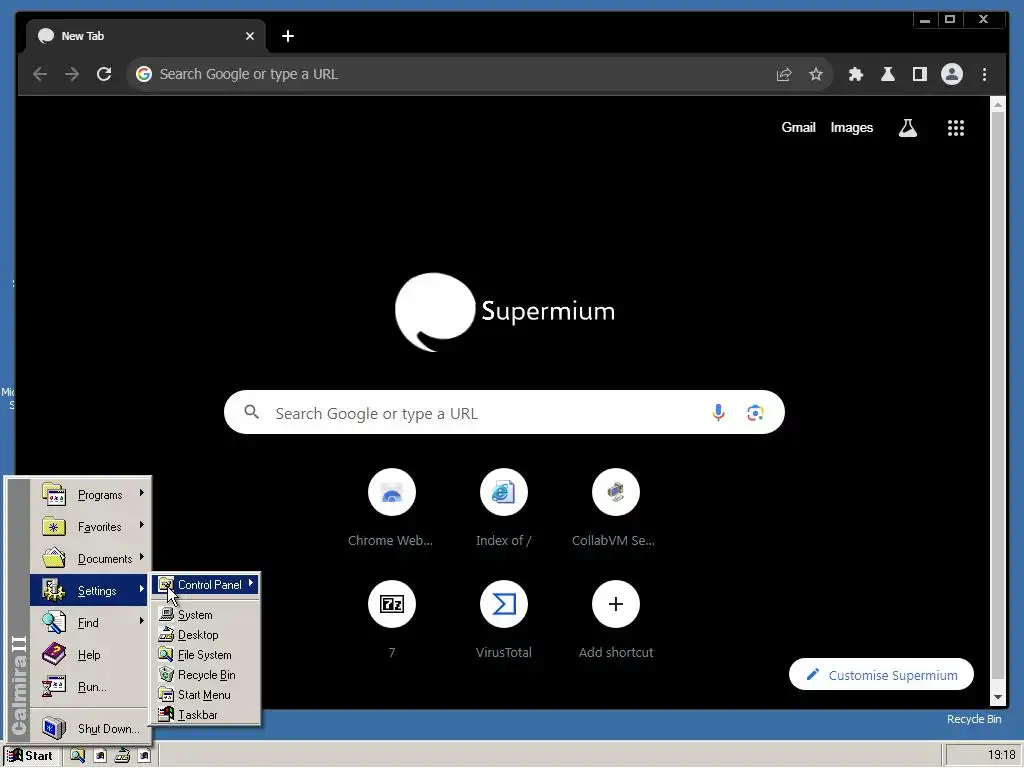Choose Shut Down... from the Start menu
Viewport: 1024px width, 768px height.
90,728
